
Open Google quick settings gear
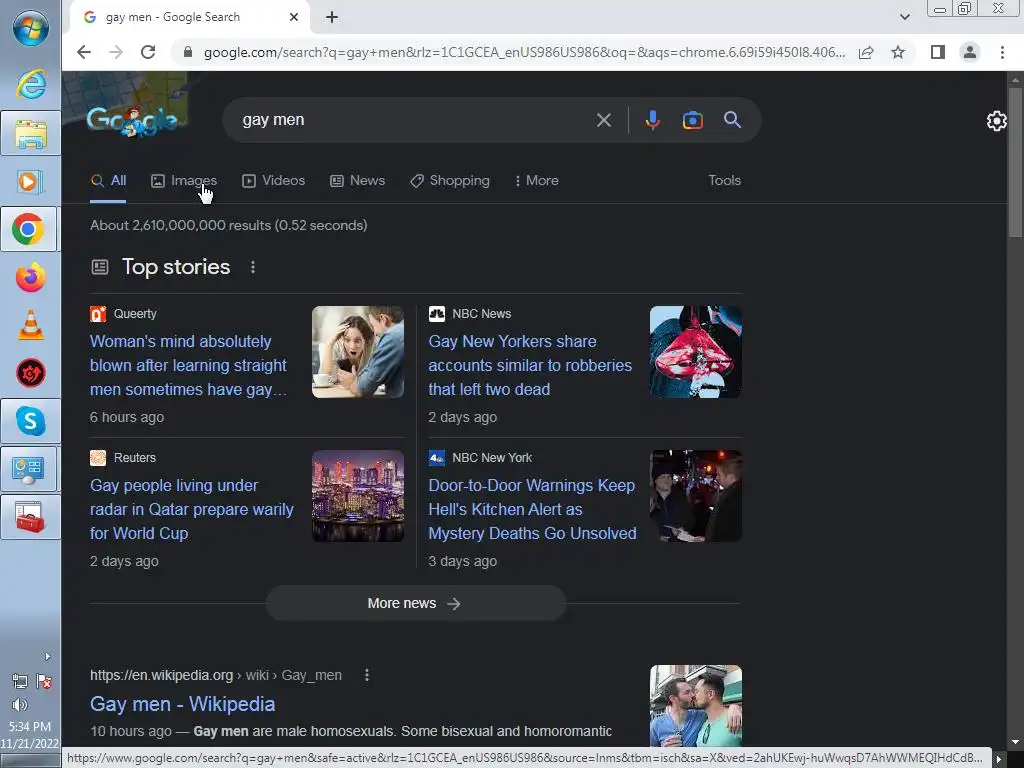tap(996, 121)
